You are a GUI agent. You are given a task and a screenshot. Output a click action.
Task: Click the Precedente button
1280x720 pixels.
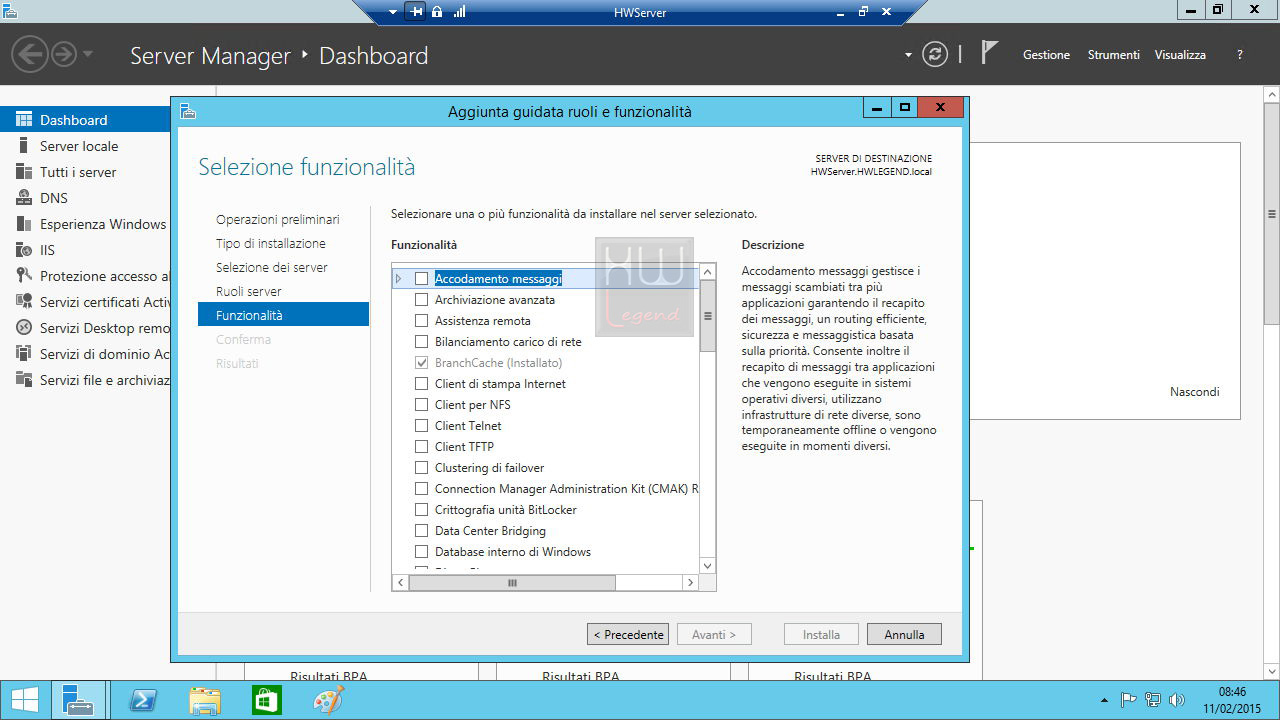tap(628, 634)
